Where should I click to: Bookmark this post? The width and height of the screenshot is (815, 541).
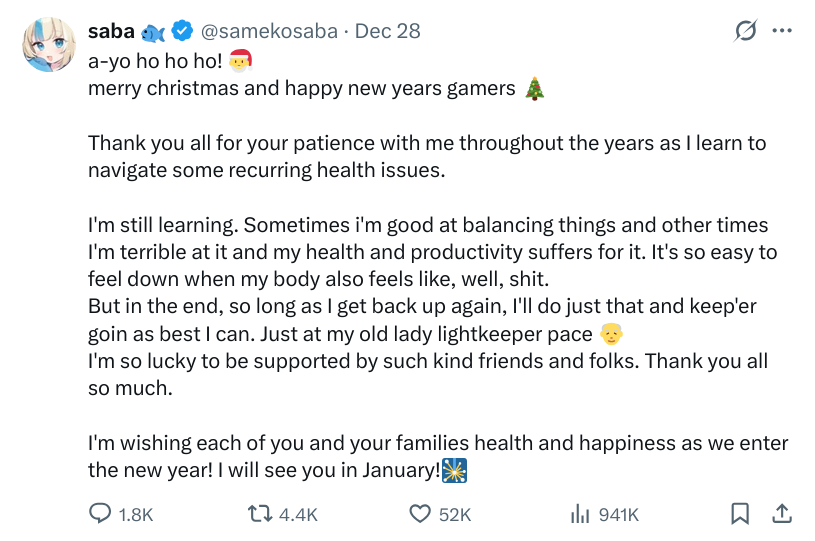pos(740,514)
